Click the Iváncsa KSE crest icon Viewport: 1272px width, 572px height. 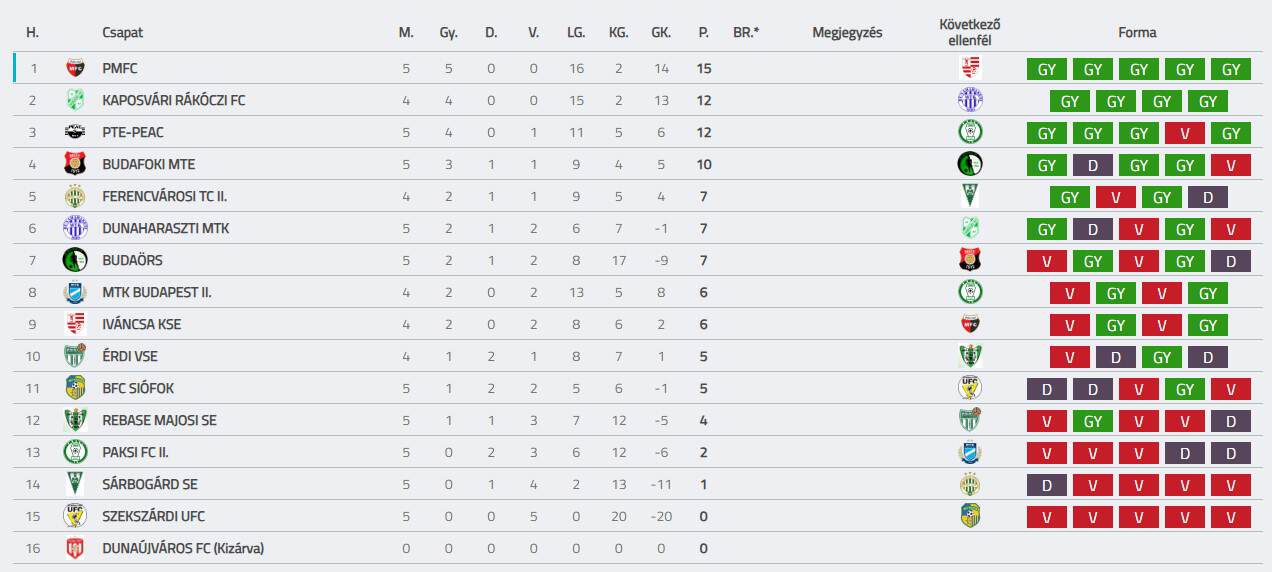[x=75, y=324]
